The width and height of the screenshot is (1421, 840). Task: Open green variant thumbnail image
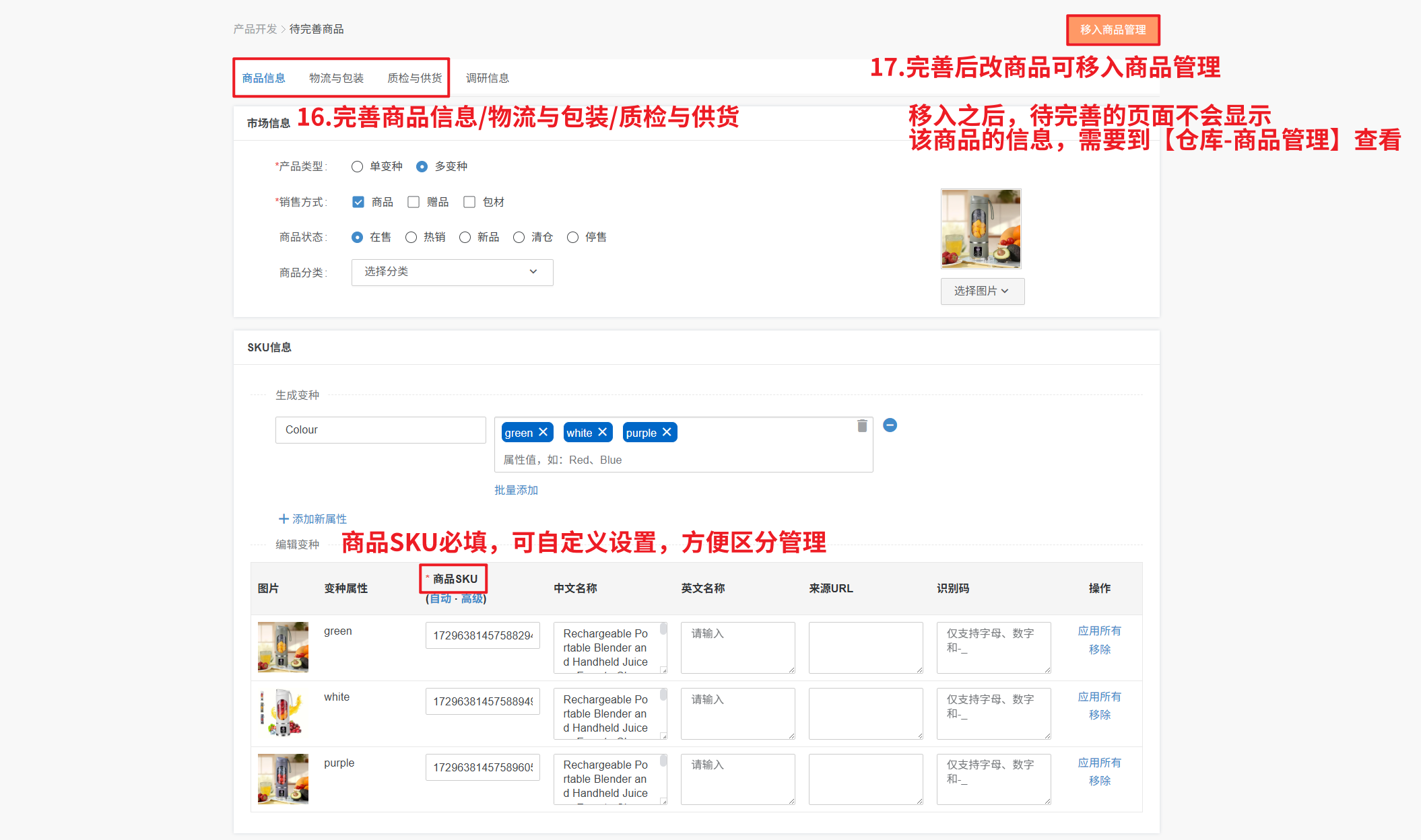[283, 647]
